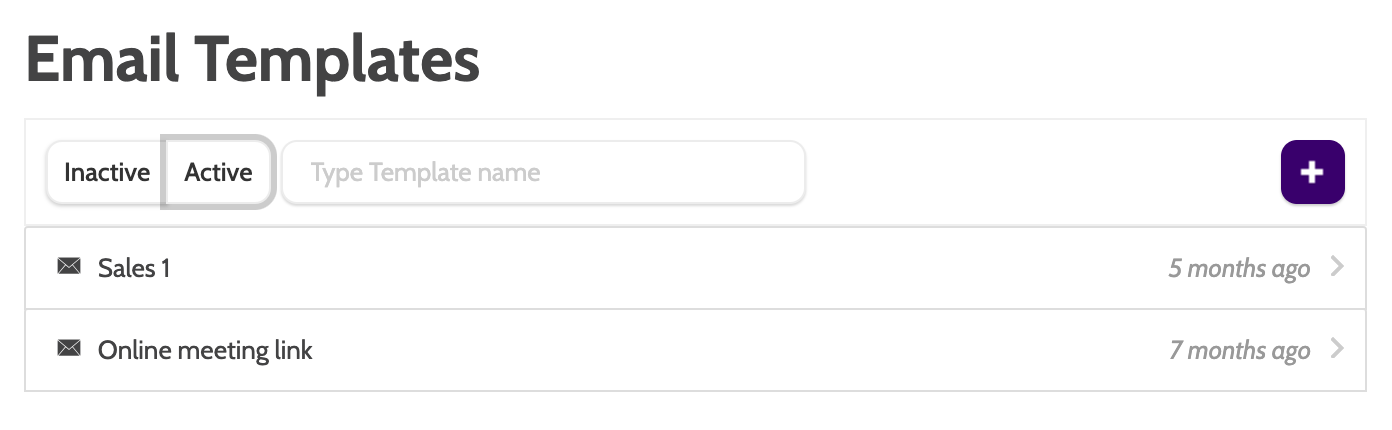Click the "5 months ago" timestamp
The image size is (1392, 430).
click(1239, 268)
